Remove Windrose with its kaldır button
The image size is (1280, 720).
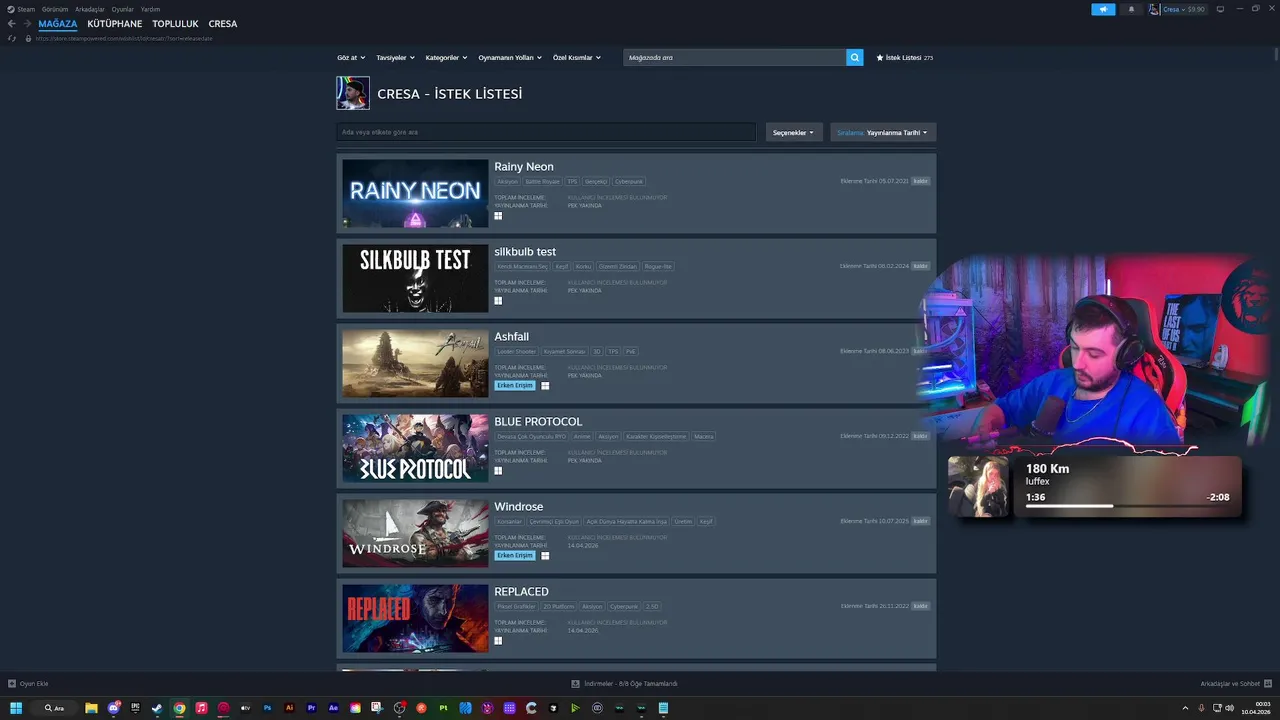(x=920, y=521)
